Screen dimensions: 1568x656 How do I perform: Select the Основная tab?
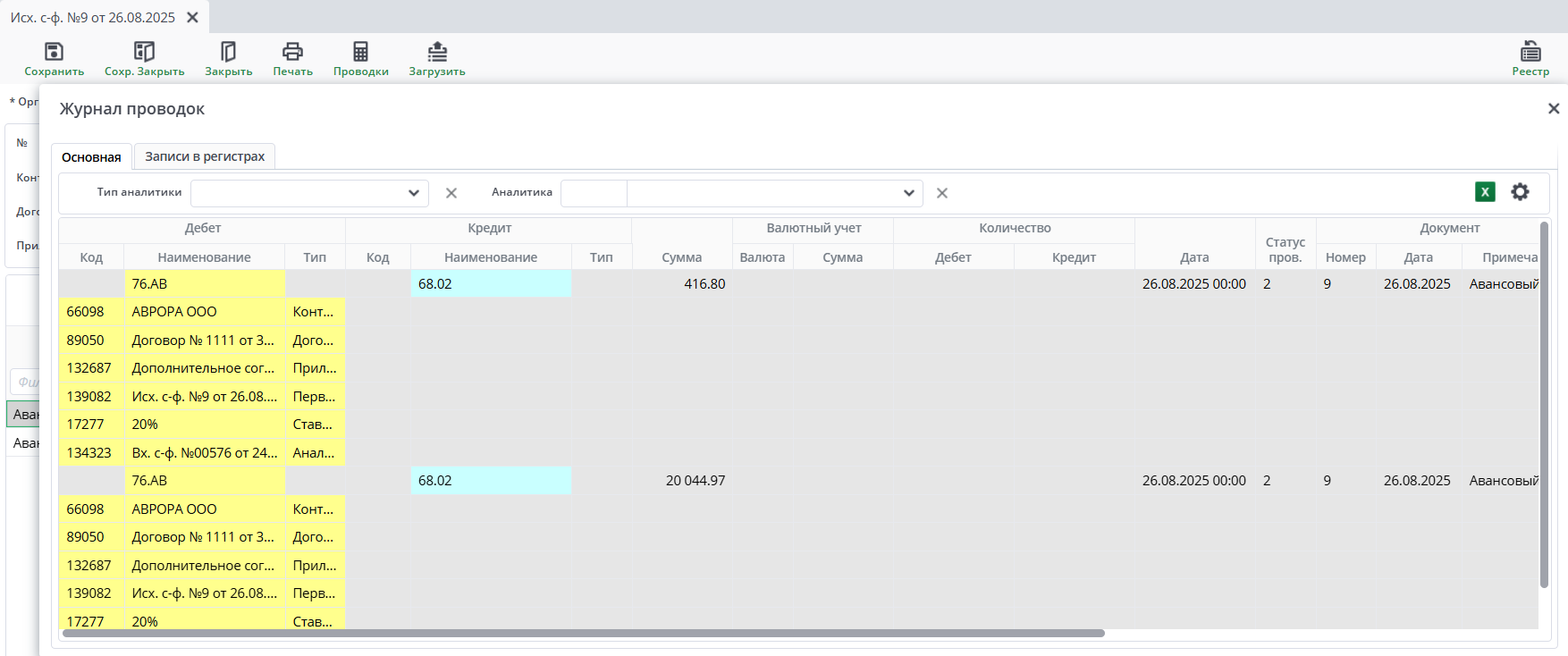(x=91, y=157)
